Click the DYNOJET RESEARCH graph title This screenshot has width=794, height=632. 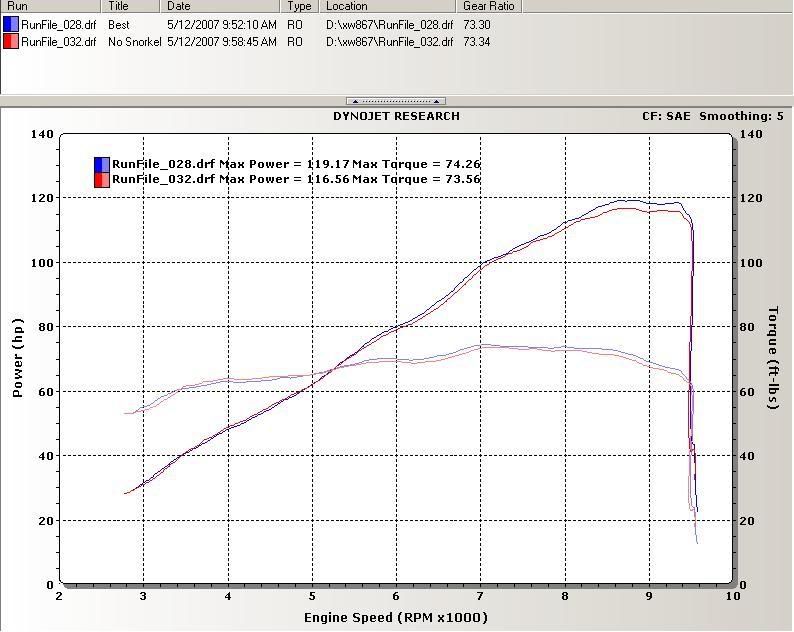396,116
